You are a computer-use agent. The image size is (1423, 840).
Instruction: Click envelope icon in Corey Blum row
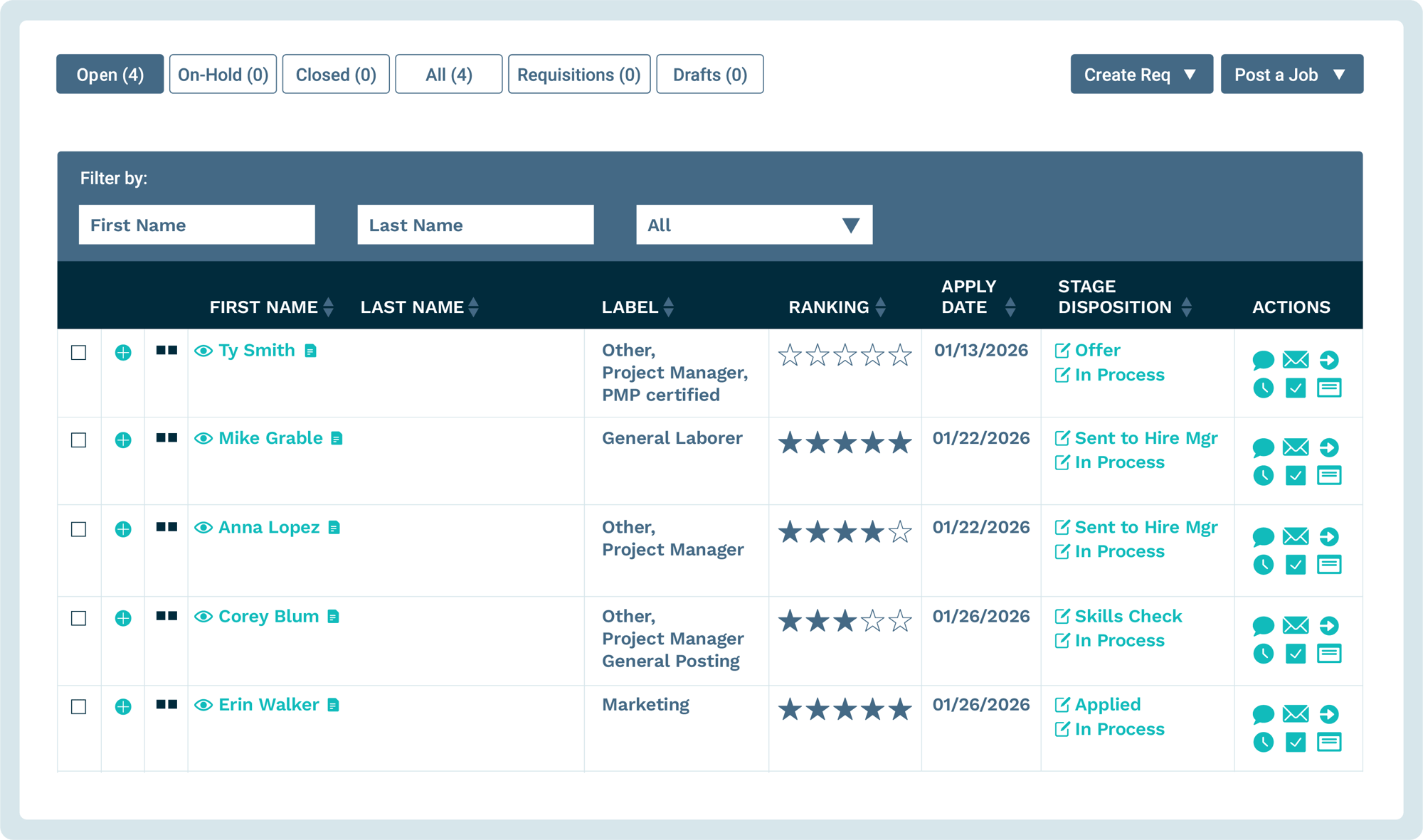click(1296, 624)
